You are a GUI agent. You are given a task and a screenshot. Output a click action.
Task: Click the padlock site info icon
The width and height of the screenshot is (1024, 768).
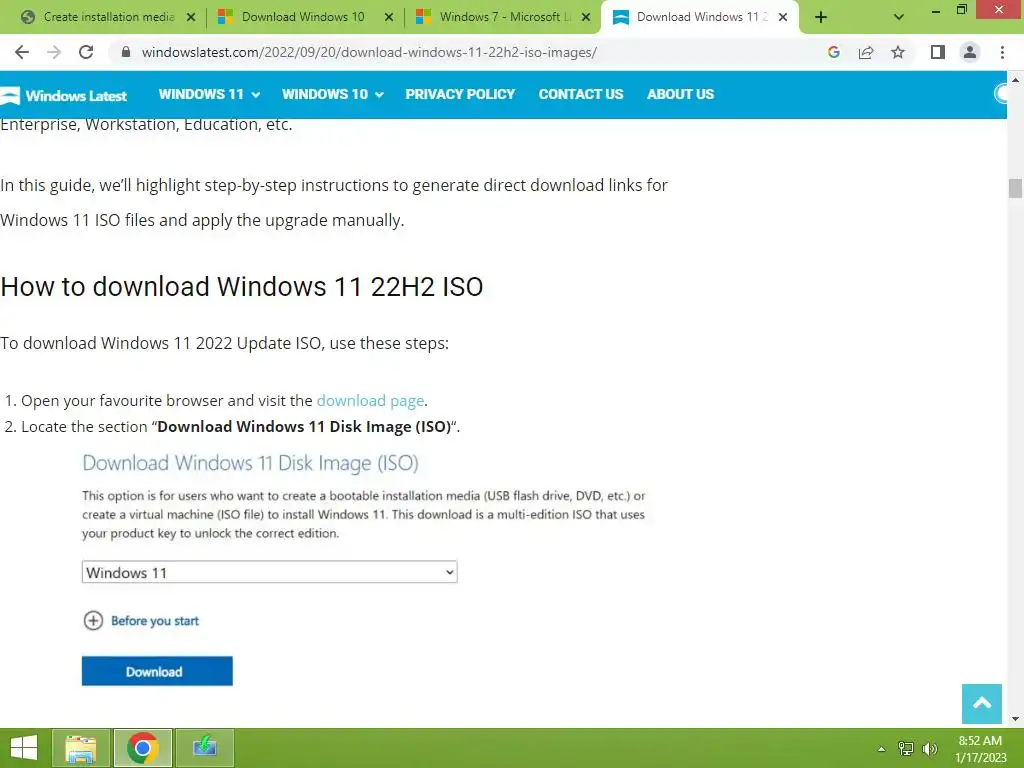126,52
